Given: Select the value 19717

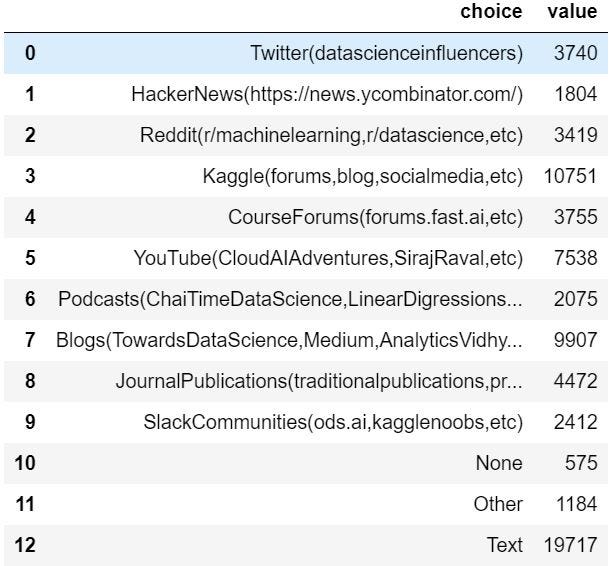Looking at the screenshot, I should (x=570, y=545).
